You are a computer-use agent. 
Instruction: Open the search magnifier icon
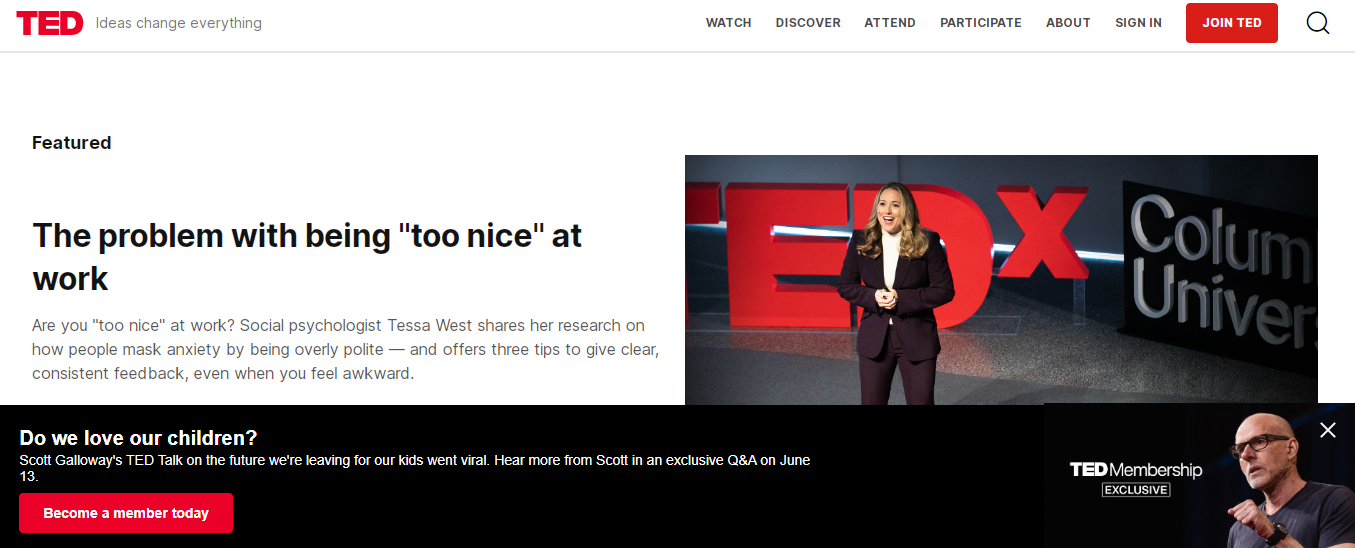tap(1318, 23)
